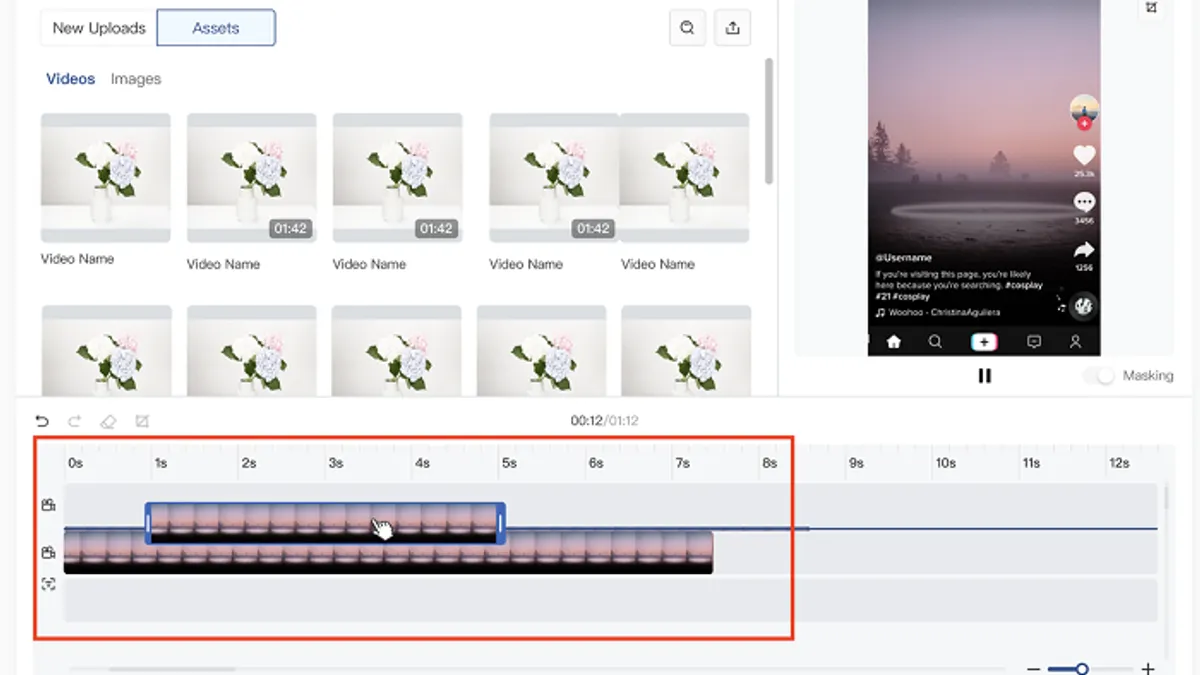The height and width of the screenshot is (675, 1200).
Task: Tap the magnifier icon in the preview's bottom bar
Action: click(x=935, y=342)
